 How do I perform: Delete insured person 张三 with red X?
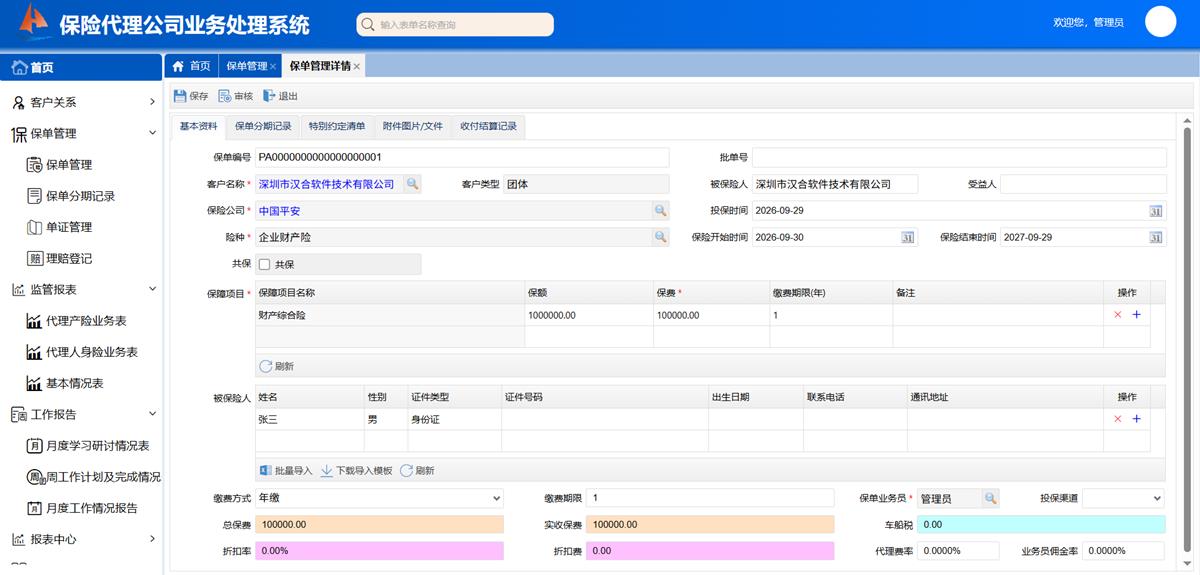click(1118, 419)
